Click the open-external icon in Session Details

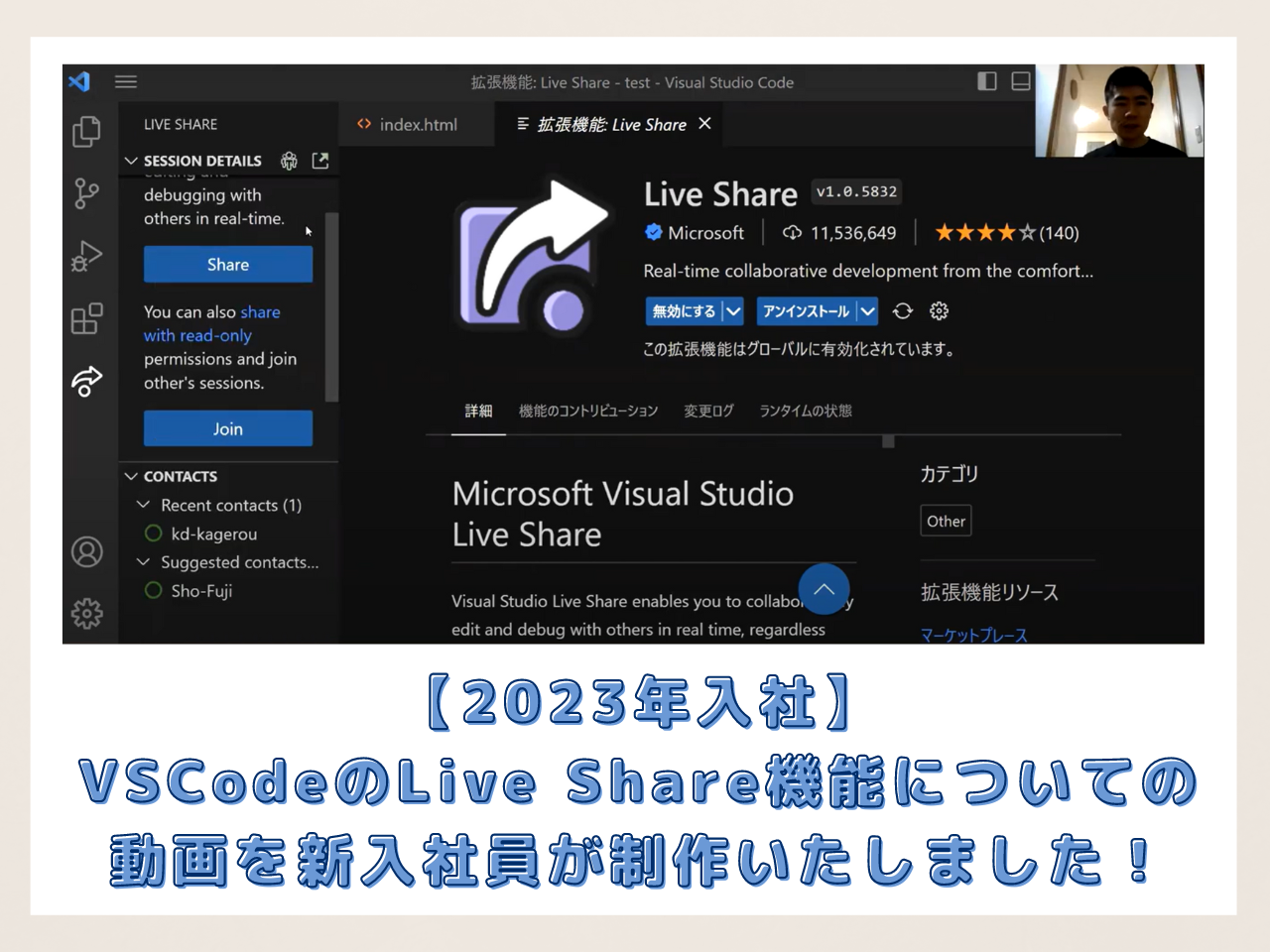coord(319,160)
